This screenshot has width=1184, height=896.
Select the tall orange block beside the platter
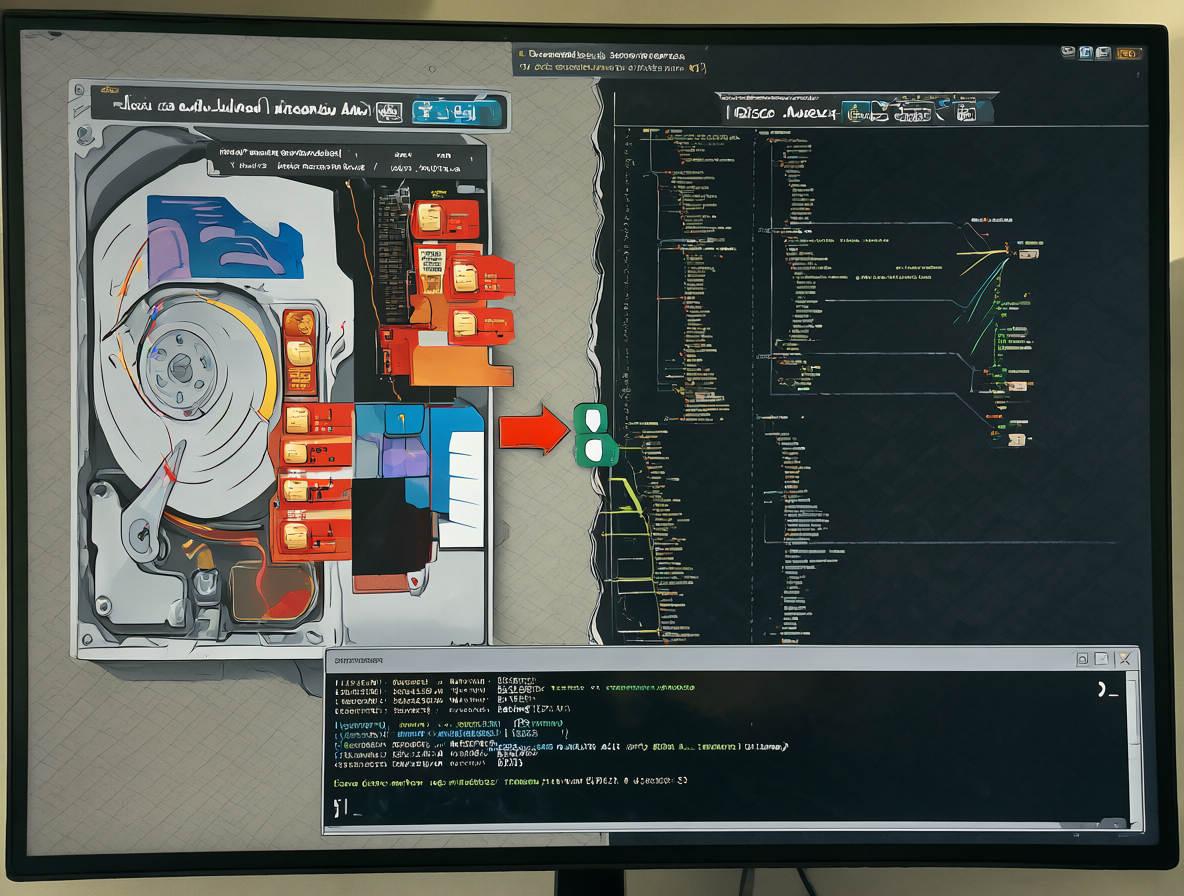(x=300, y=353)
